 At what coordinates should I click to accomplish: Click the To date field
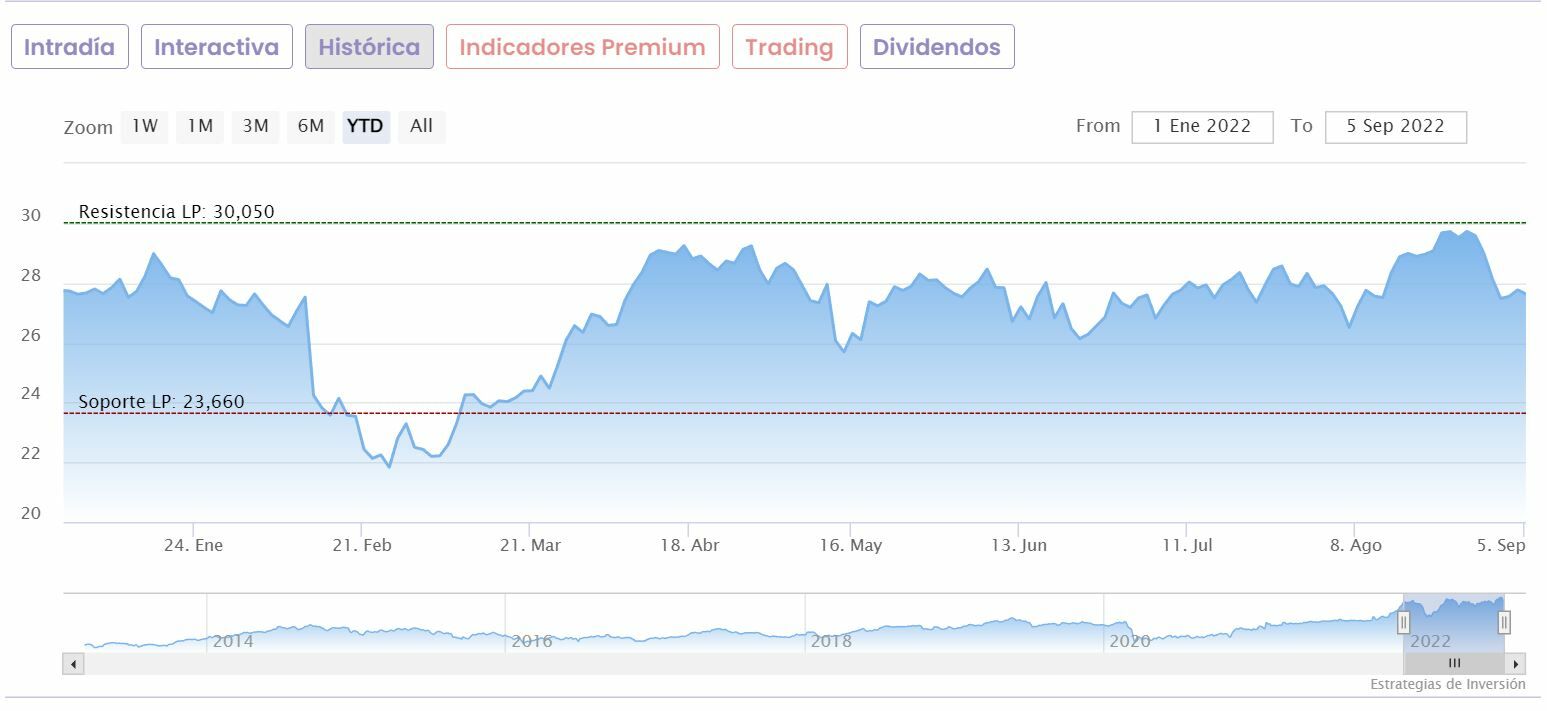1395,127
